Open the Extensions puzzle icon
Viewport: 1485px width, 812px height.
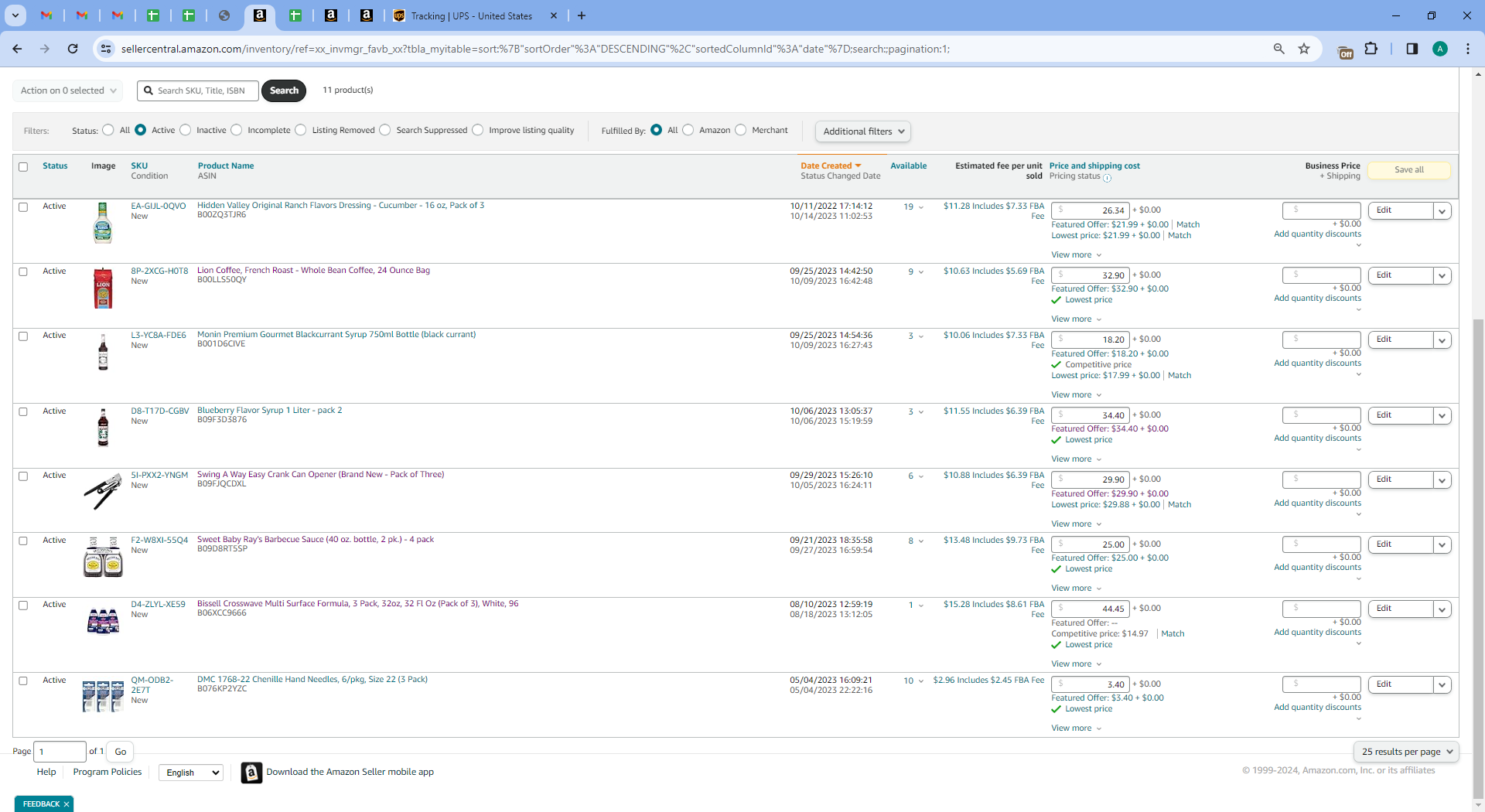click(1371, 49)
